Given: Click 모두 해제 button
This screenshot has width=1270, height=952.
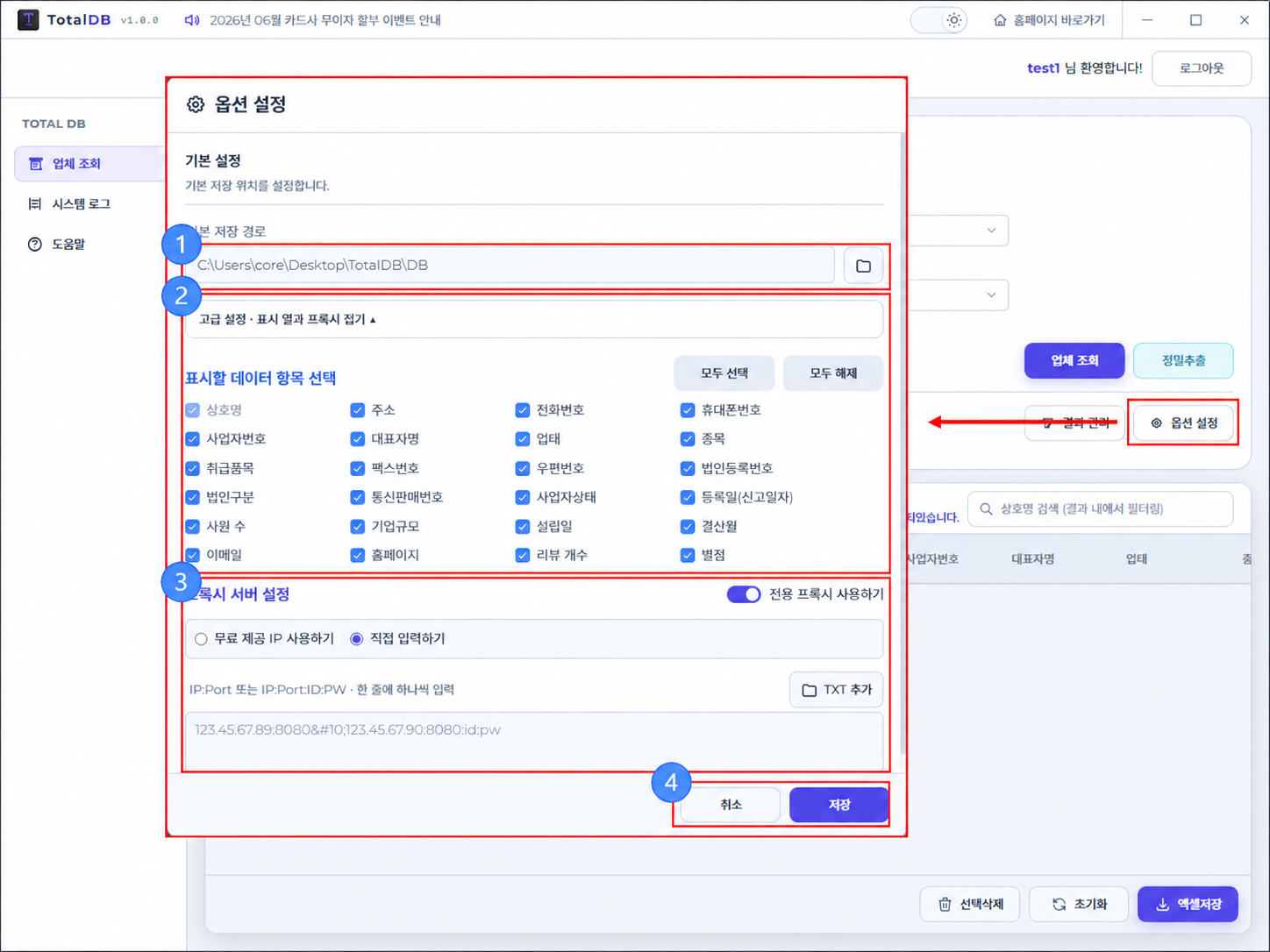Looking at the screenshot, I should [833, 373].
